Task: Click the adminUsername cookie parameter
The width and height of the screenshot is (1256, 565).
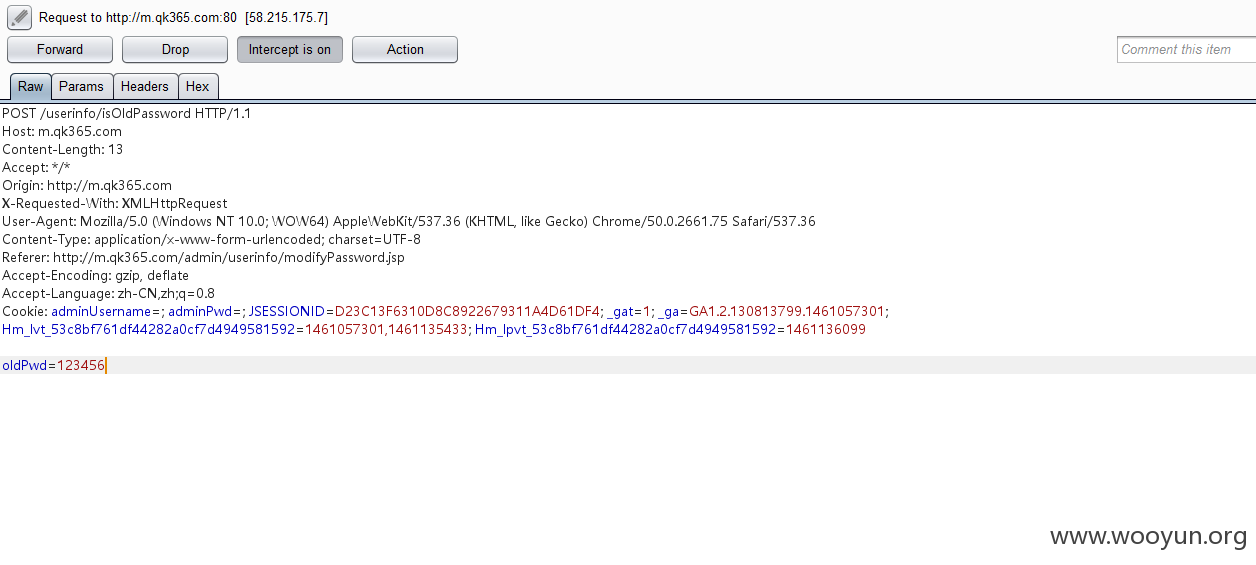Action: pos(101,311)
